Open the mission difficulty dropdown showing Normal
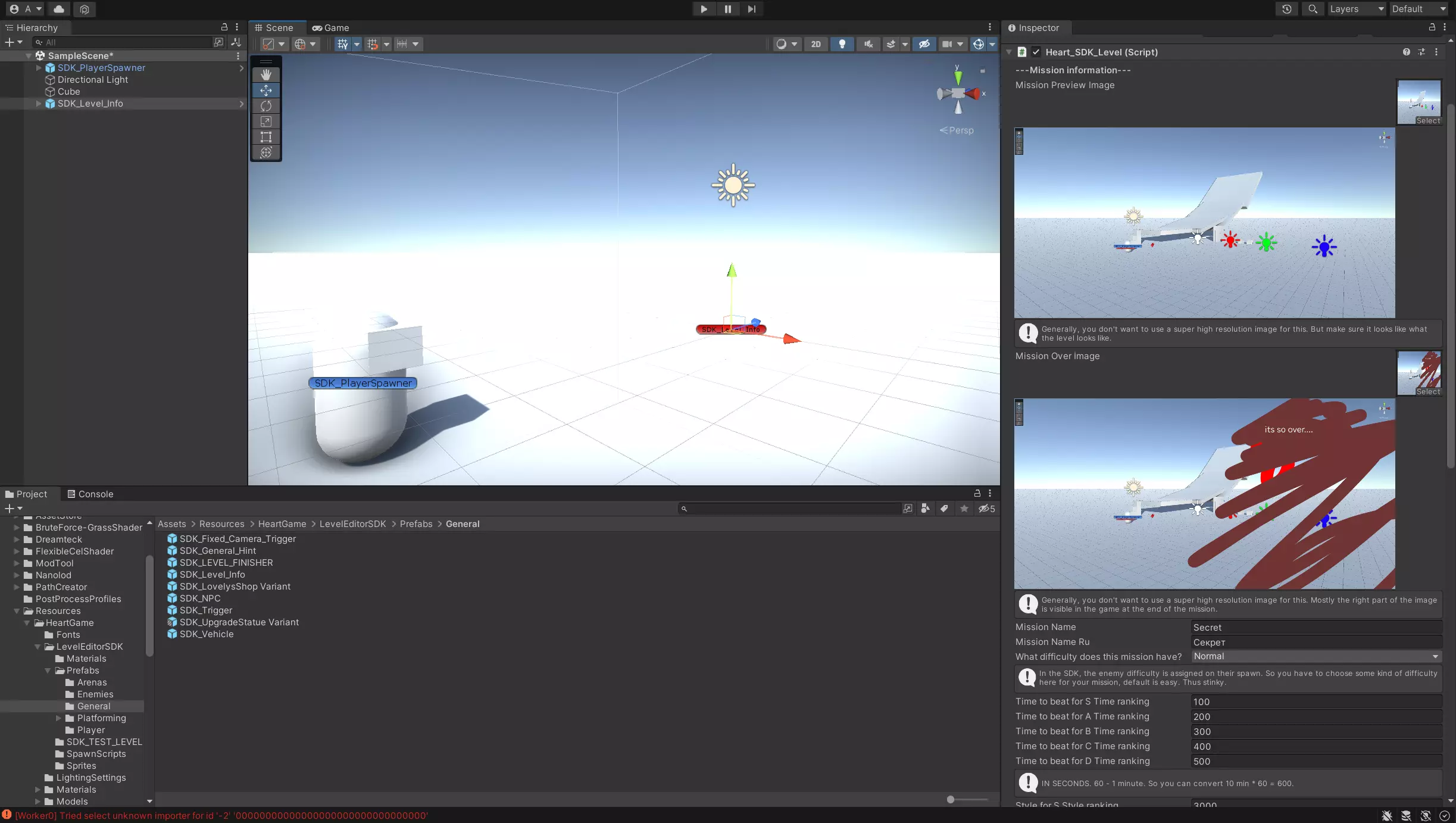 [x=1316, y=656]
